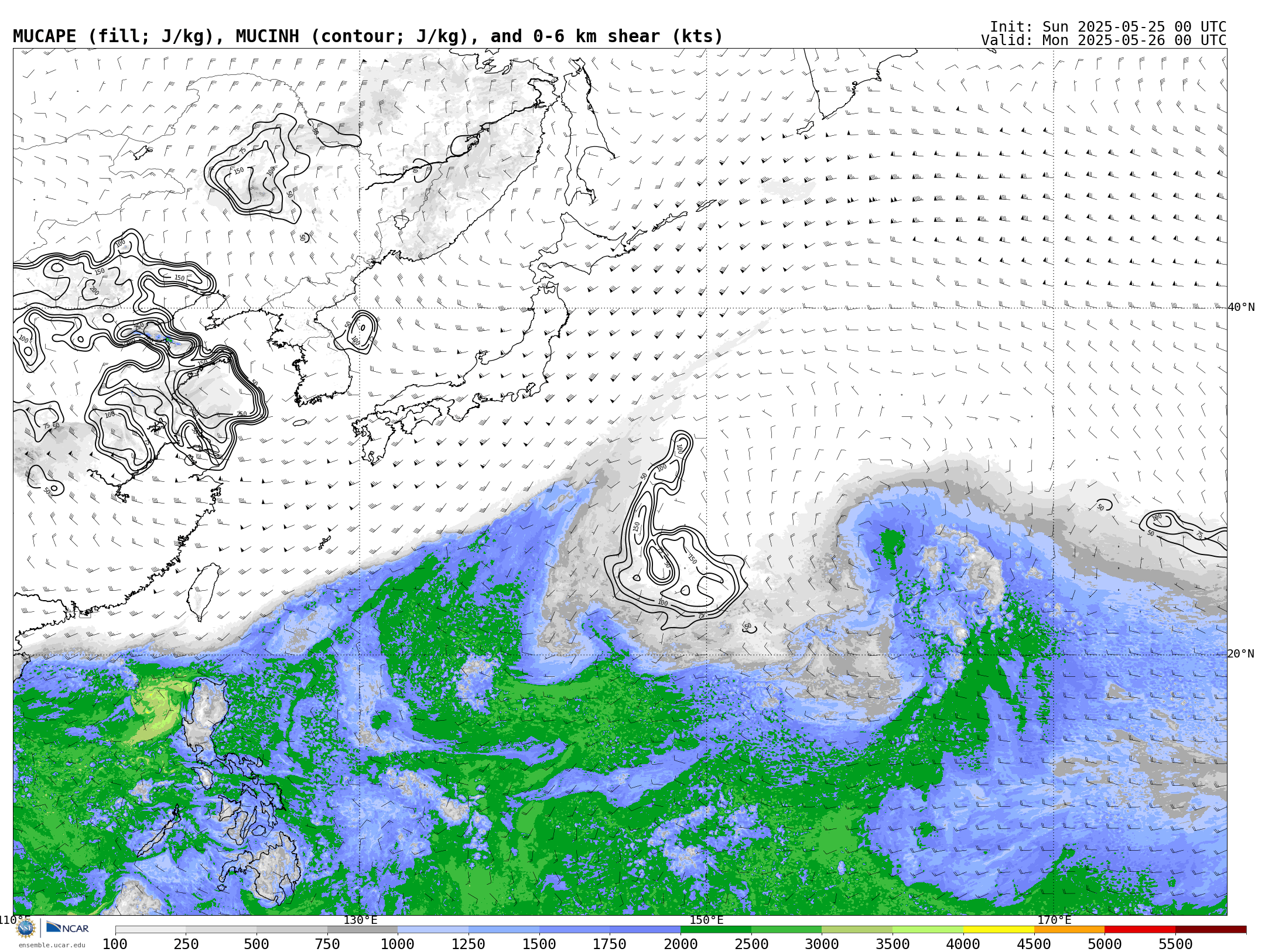Click the colorbar tick label 3000
Image resolution: width=1265 pixels, height=952 pixels.
pyautogui.click(x=822, y=944)
